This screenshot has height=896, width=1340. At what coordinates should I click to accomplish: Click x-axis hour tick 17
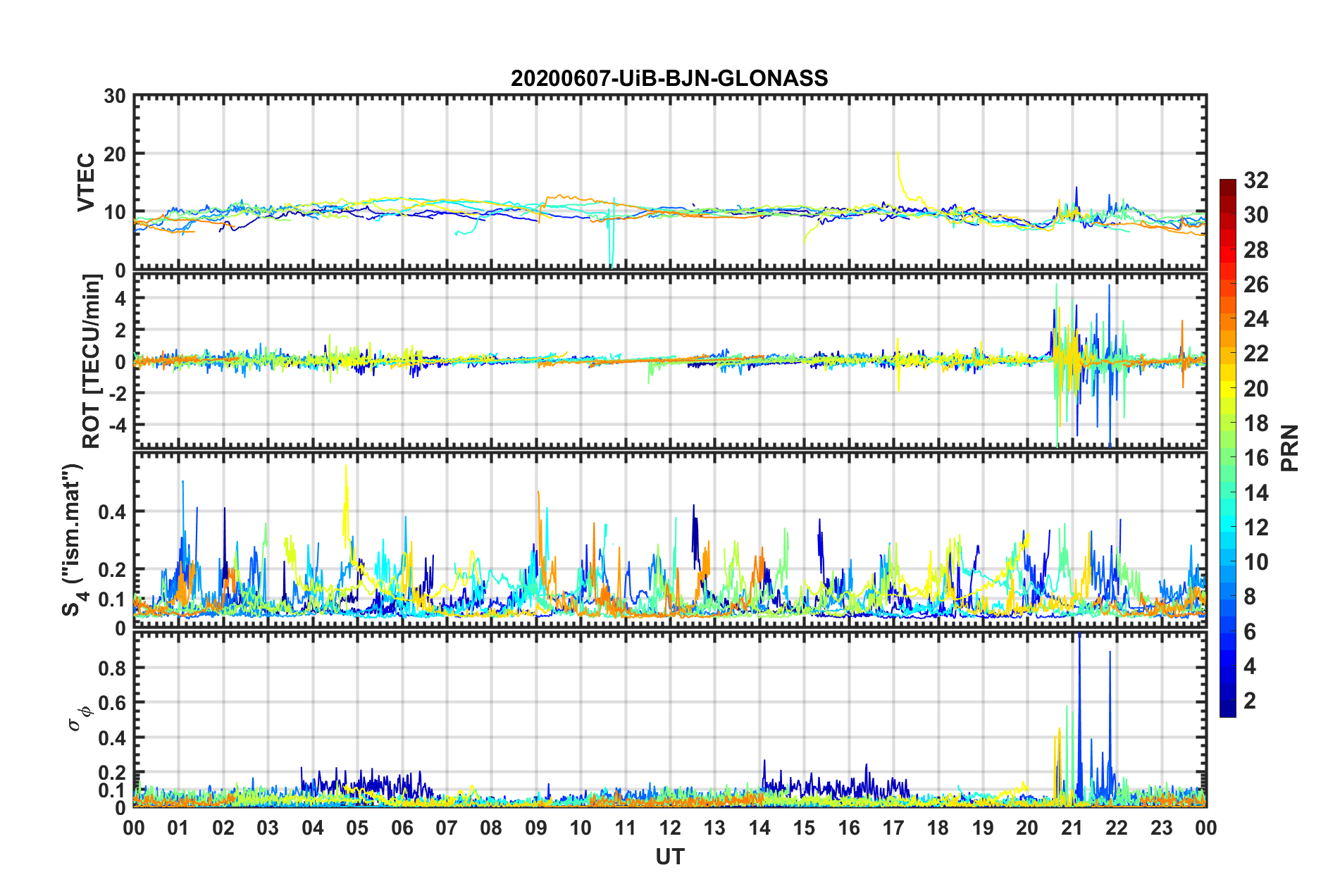[893, 828]
